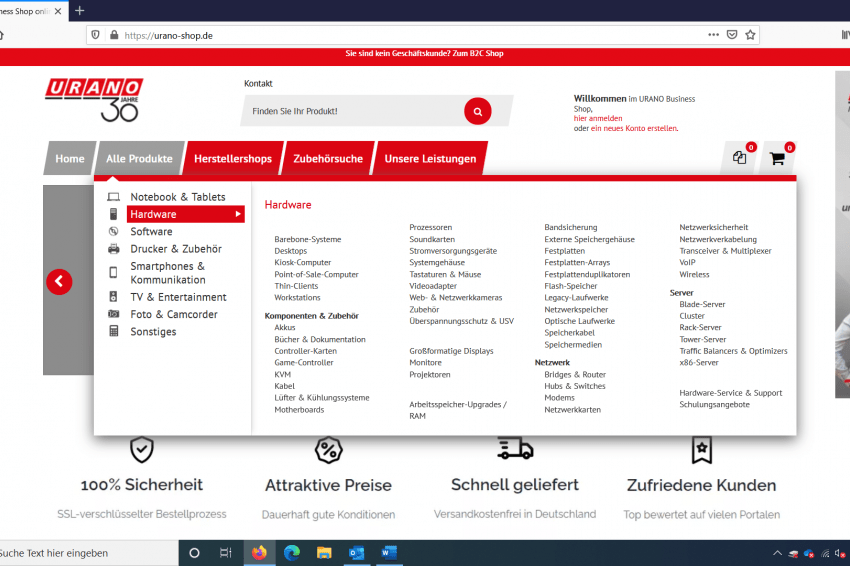Open tracking protection shield icon
The width and height of the screenshot is (850, 566).
[x=95, y=35]
